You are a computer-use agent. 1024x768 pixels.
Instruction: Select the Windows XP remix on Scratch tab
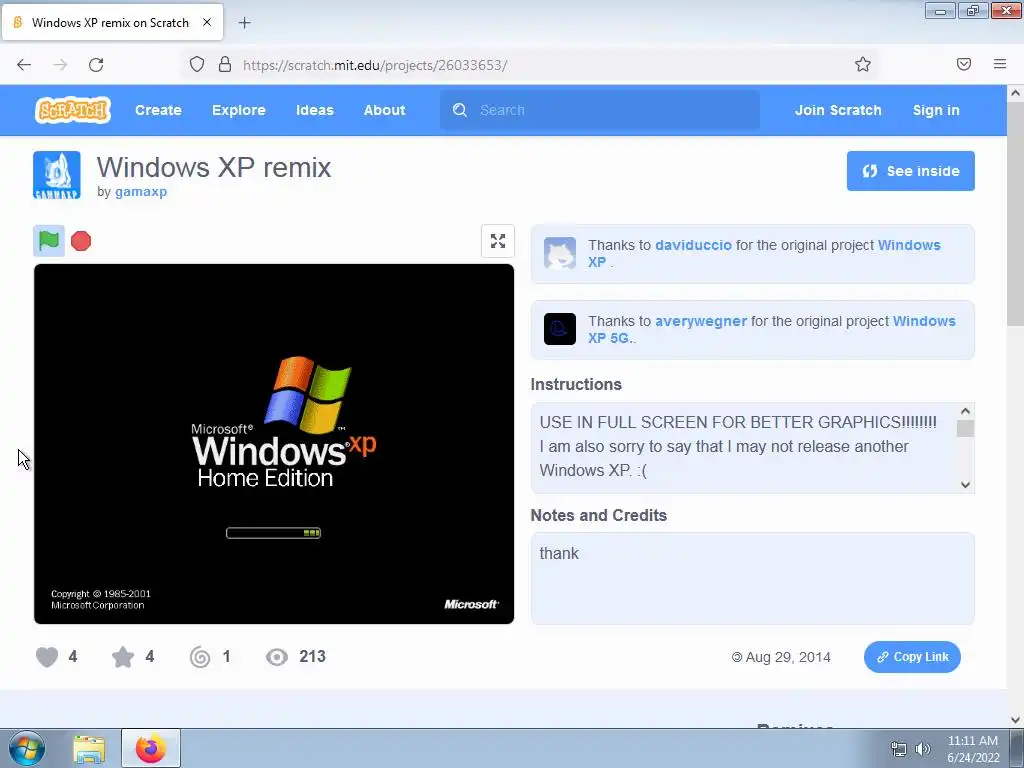point(112,22)
